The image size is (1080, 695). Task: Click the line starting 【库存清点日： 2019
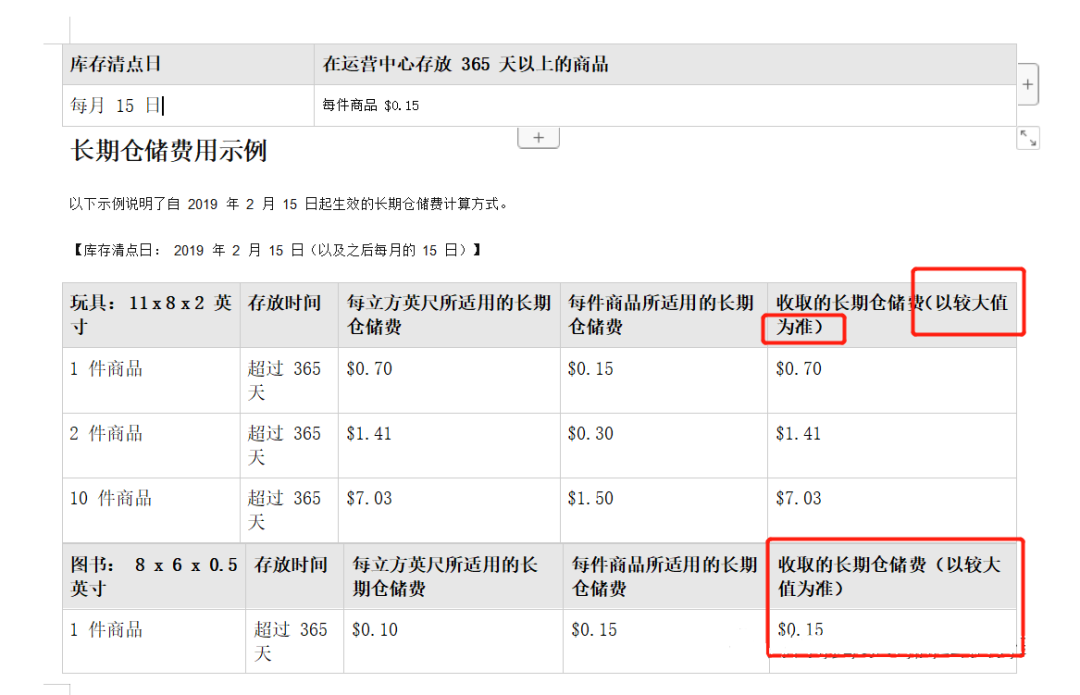click(276, 250)
